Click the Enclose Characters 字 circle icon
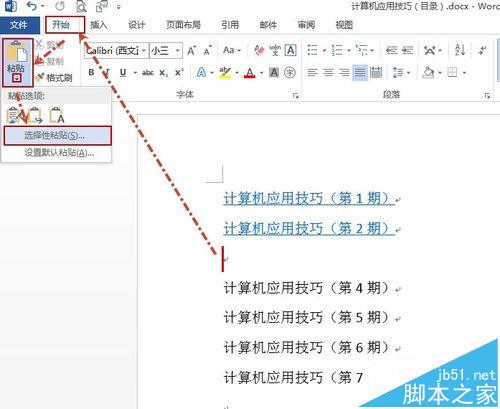 point(290,72)
